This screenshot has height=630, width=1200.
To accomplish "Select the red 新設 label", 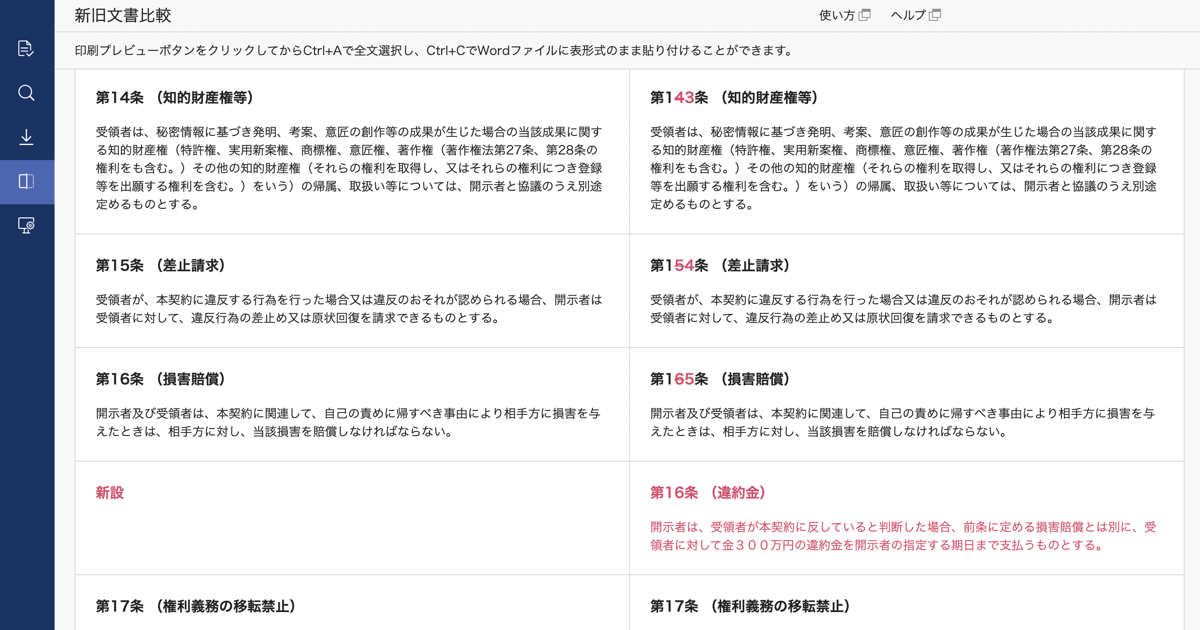I will click(110, 493).
